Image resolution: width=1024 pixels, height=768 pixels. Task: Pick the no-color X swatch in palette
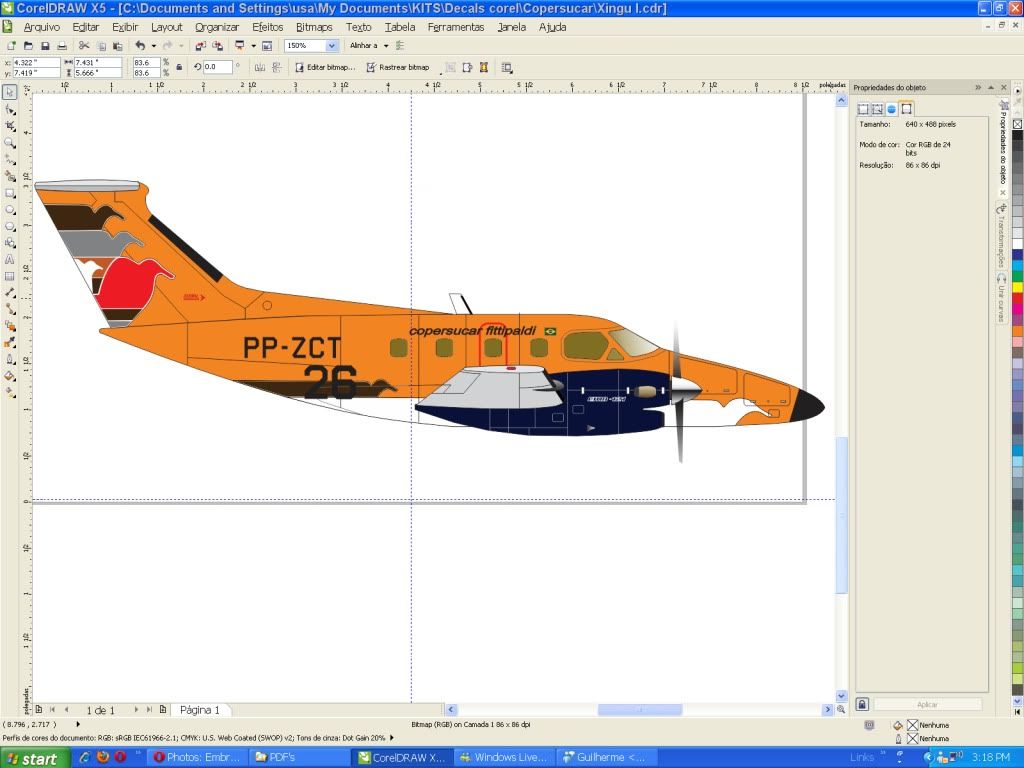point(1017,124)
